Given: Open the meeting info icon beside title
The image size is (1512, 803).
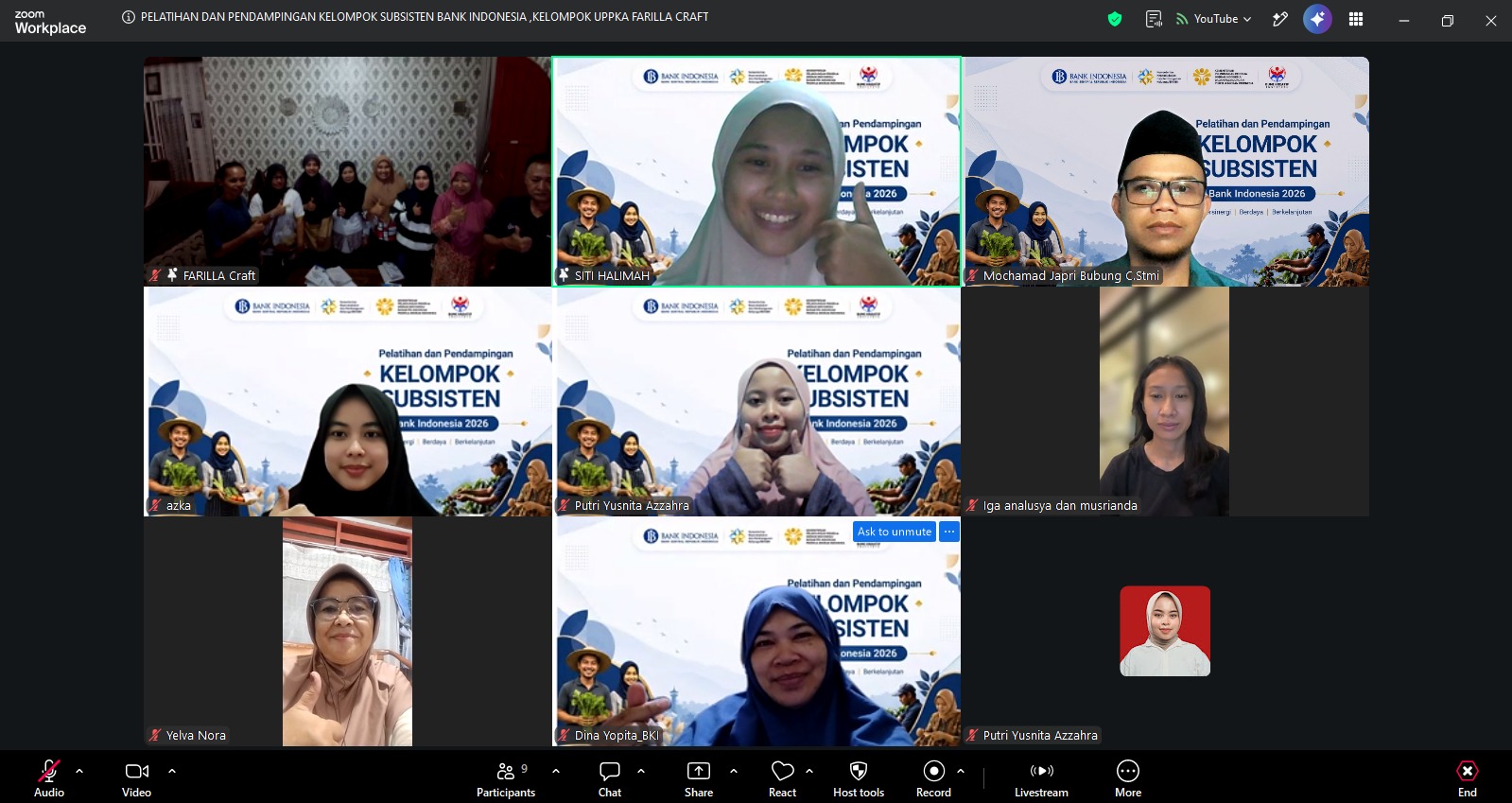Looking at the screenshot, I should point(129,17).
